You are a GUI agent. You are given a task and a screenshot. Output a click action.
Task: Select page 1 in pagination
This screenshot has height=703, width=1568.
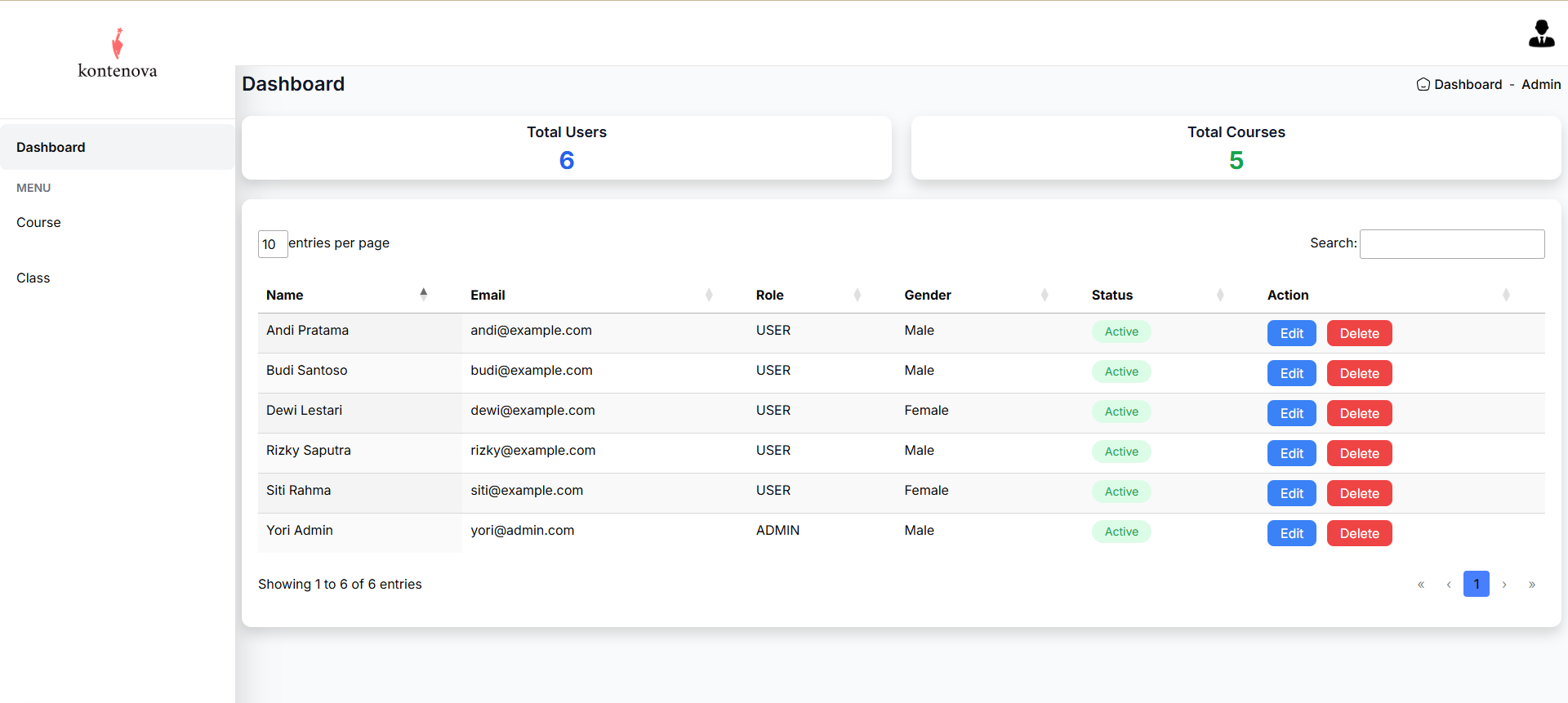(1476, 585)
